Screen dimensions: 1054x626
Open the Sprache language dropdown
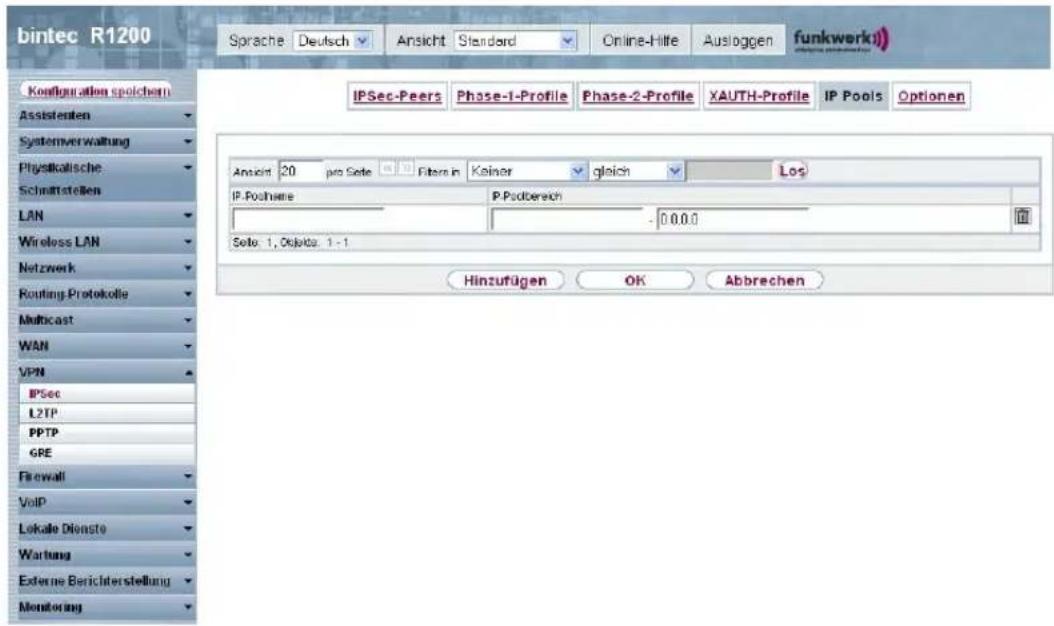coord(333,41)
